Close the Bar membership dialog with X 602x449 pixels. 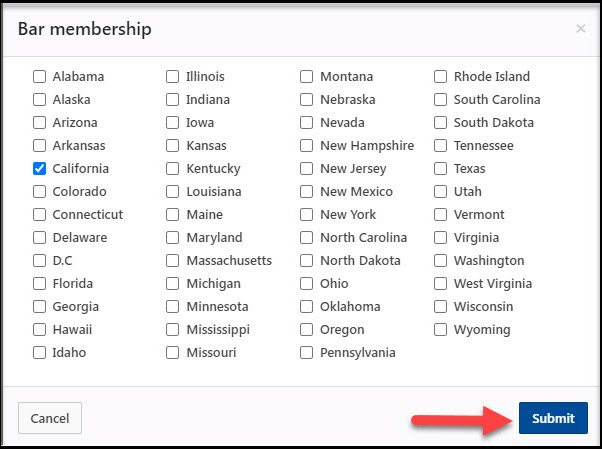point(580,29)
